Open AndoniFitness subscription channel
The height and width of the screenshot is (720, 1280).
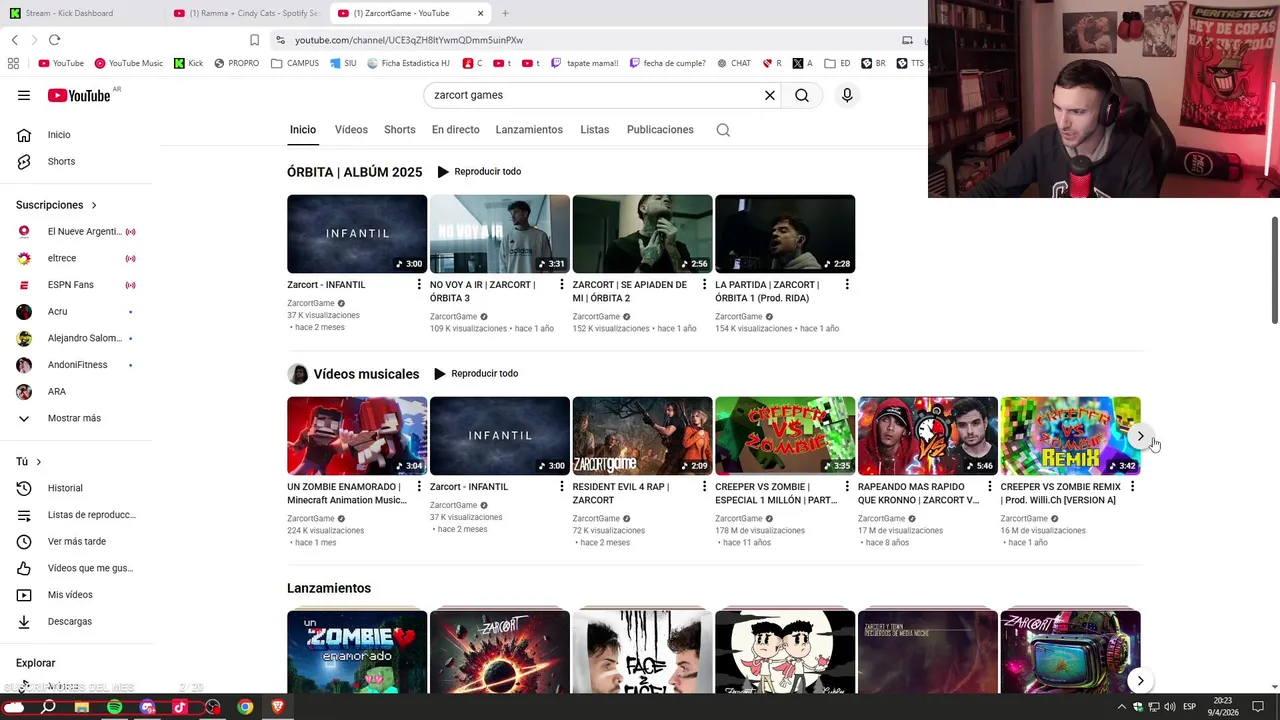(76, 365)
